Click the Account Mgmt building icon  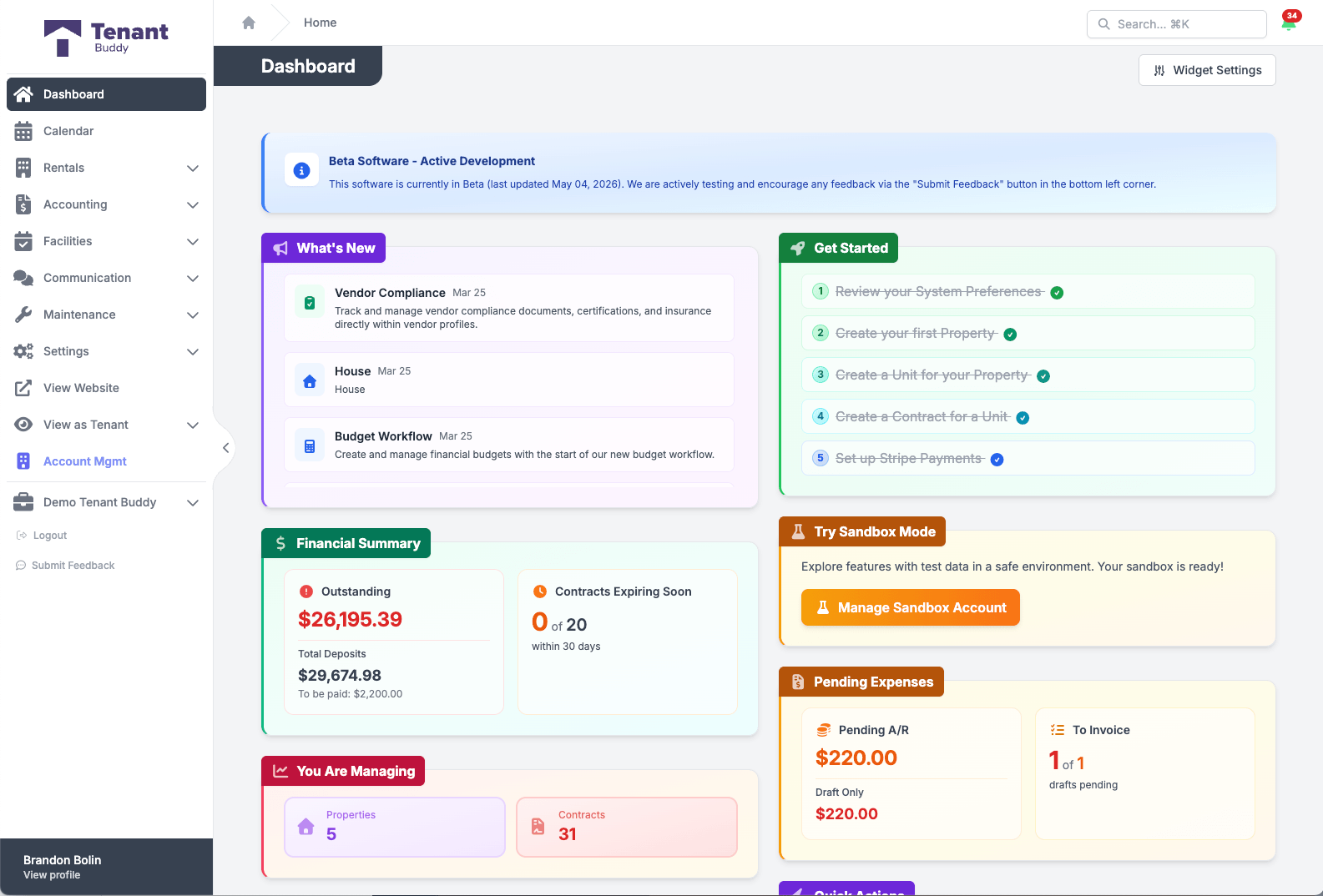click(23, 461)
